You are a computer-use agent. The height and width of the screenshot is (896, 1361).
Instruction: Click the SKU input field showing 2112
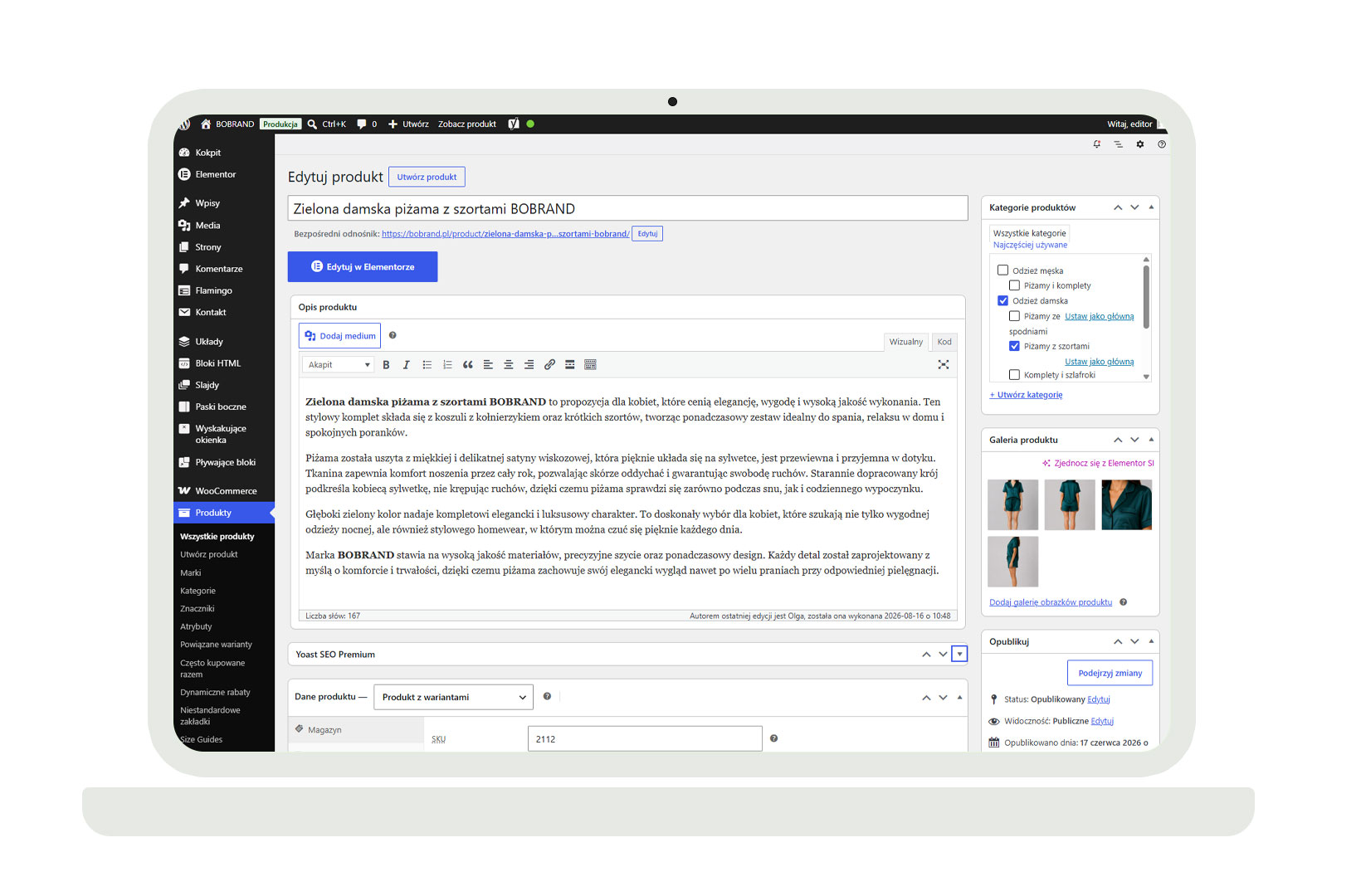point(645,738)
